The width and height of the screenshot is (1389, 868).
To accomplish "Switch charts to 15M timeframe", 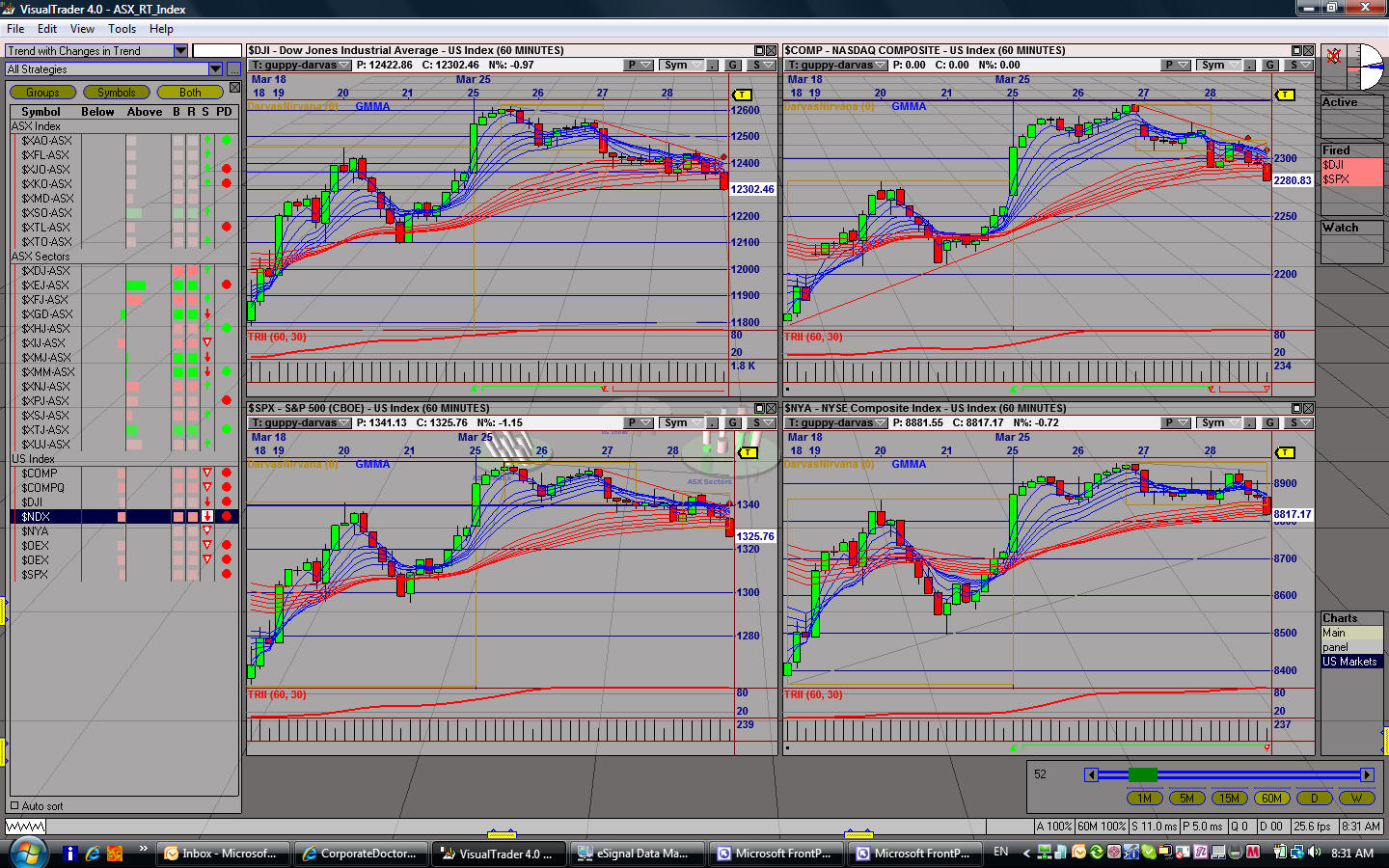I will tap(1229, 799).
